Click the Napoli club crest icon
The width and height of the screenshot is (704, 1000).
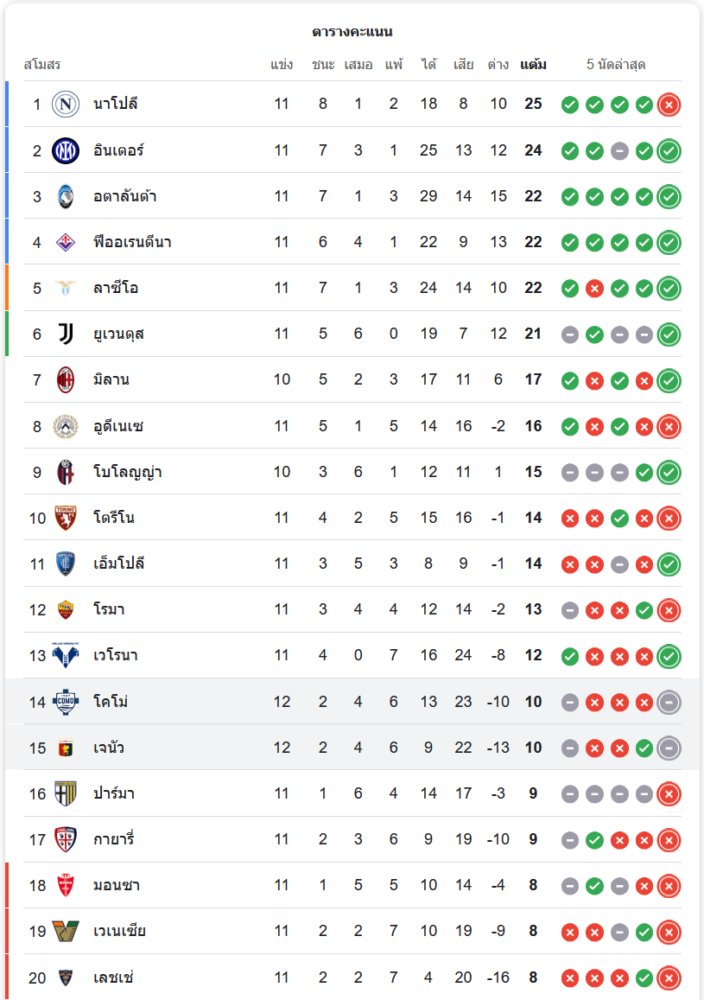point(65,104)
